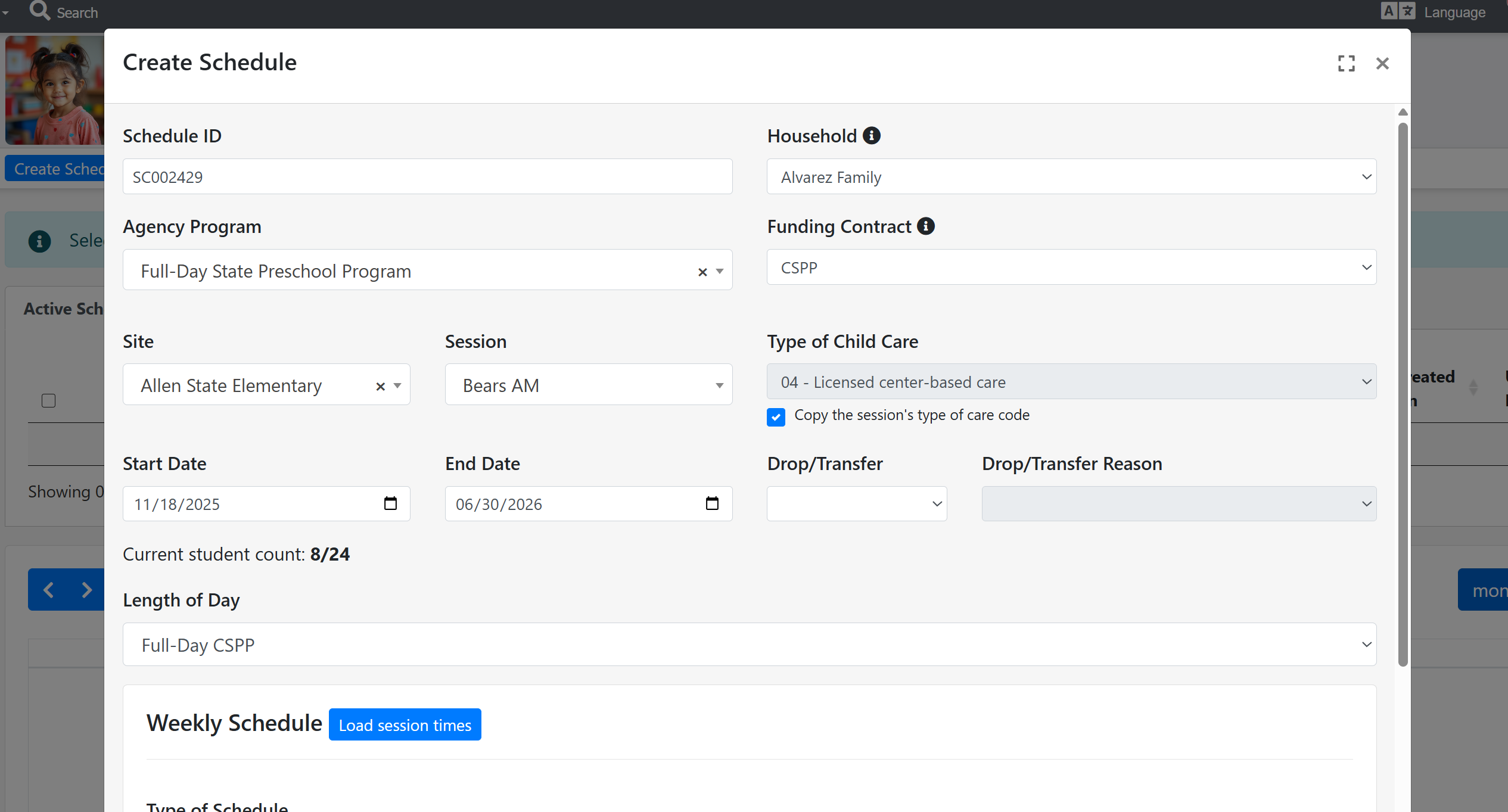Click the search magnifier icon
This screenshot has height=812, width=1508.
(x=40, y=11)
